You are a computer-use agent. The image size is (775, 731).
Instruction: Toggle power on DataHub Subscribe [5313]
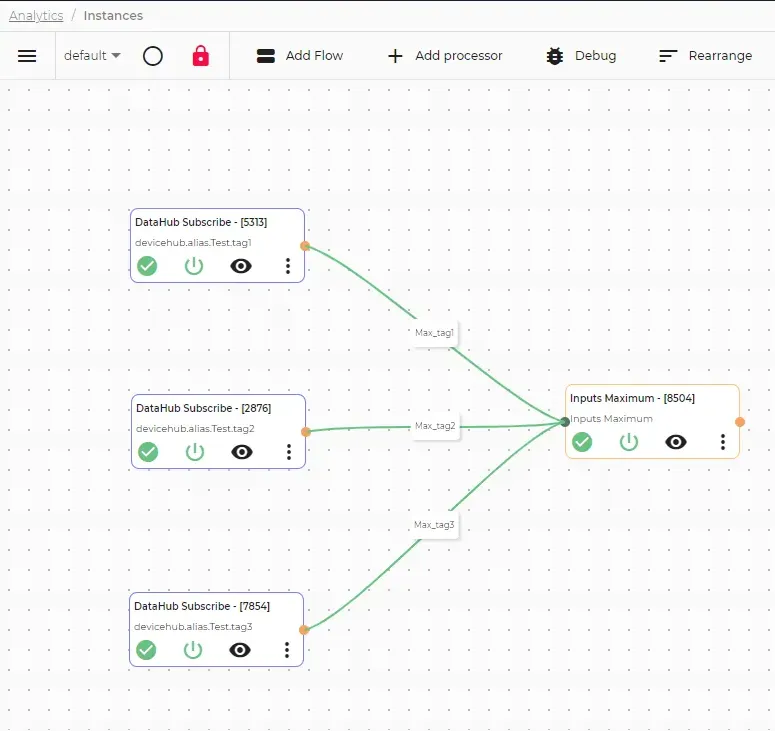coord(194,266)
